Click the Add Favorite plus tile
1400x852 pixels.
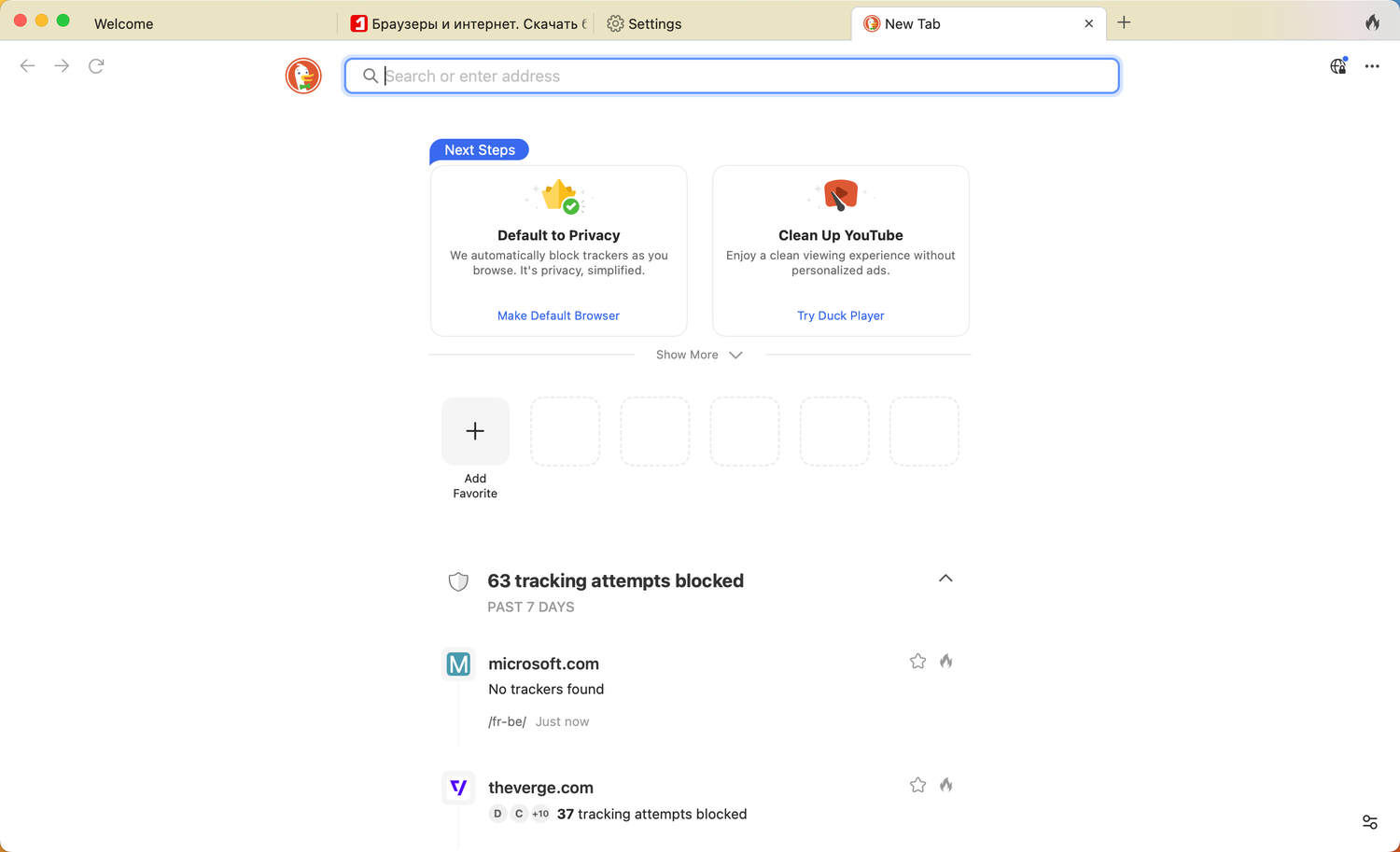point(475,431)
